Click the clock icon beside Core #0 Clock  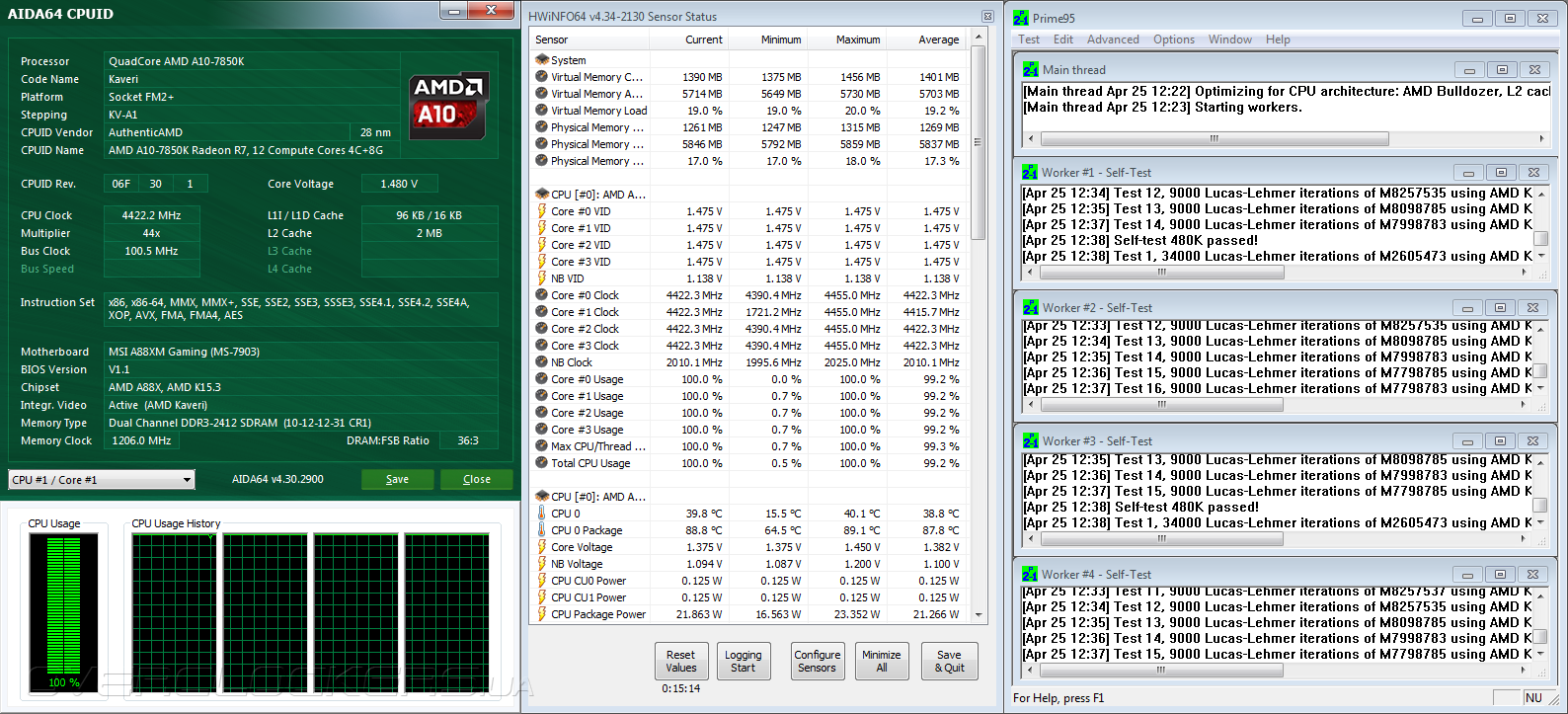pos(541,294)
